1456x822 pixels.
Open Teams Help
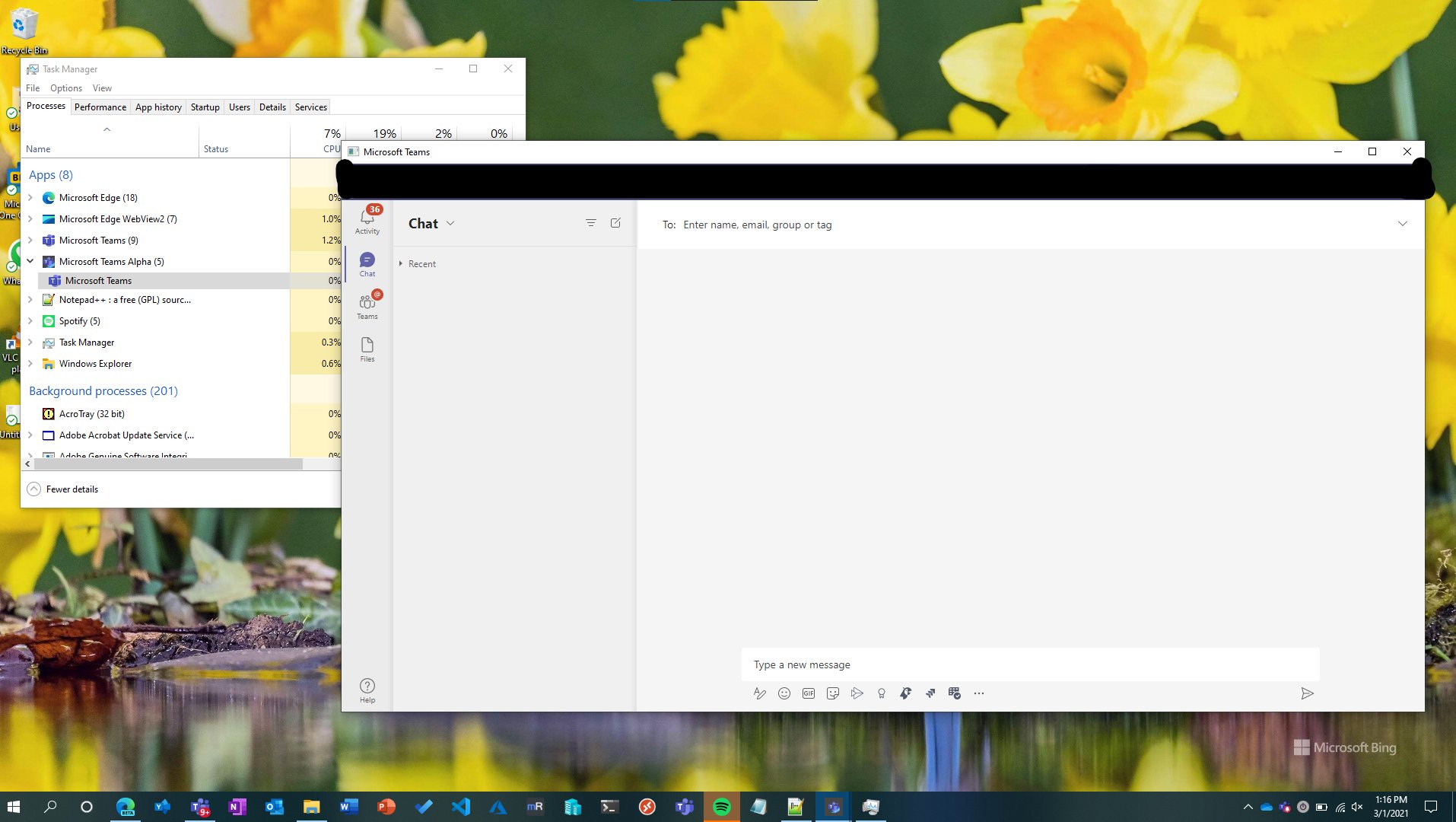(367, 690)
